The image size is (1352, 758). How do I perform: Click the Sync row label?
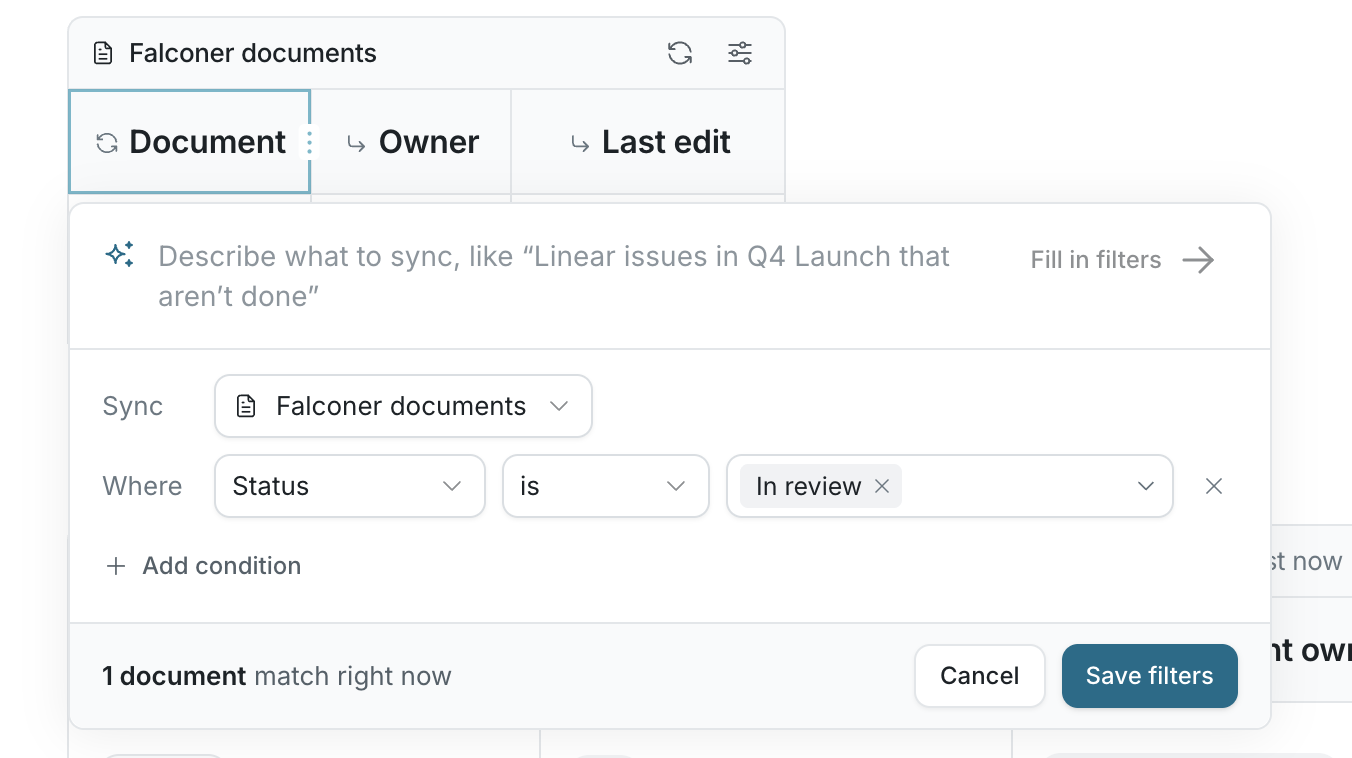133,406
